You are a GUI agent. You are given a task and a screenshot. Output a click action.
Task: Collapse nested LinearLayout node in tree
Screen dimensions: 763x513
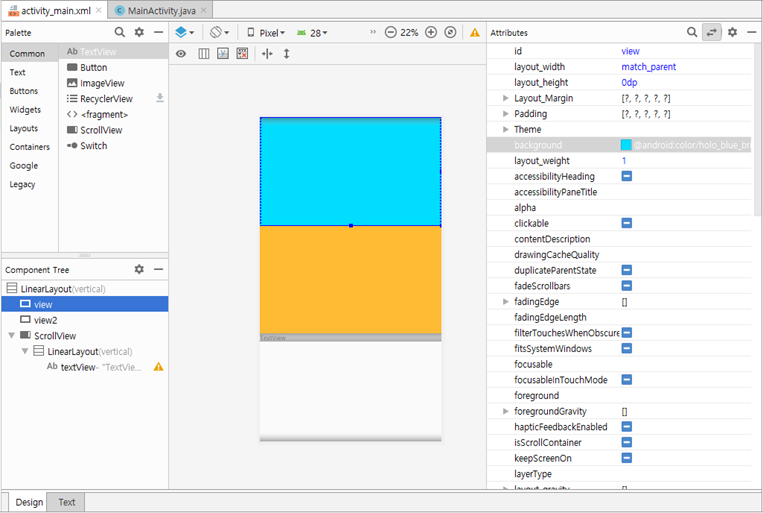[x=25, y=351]
